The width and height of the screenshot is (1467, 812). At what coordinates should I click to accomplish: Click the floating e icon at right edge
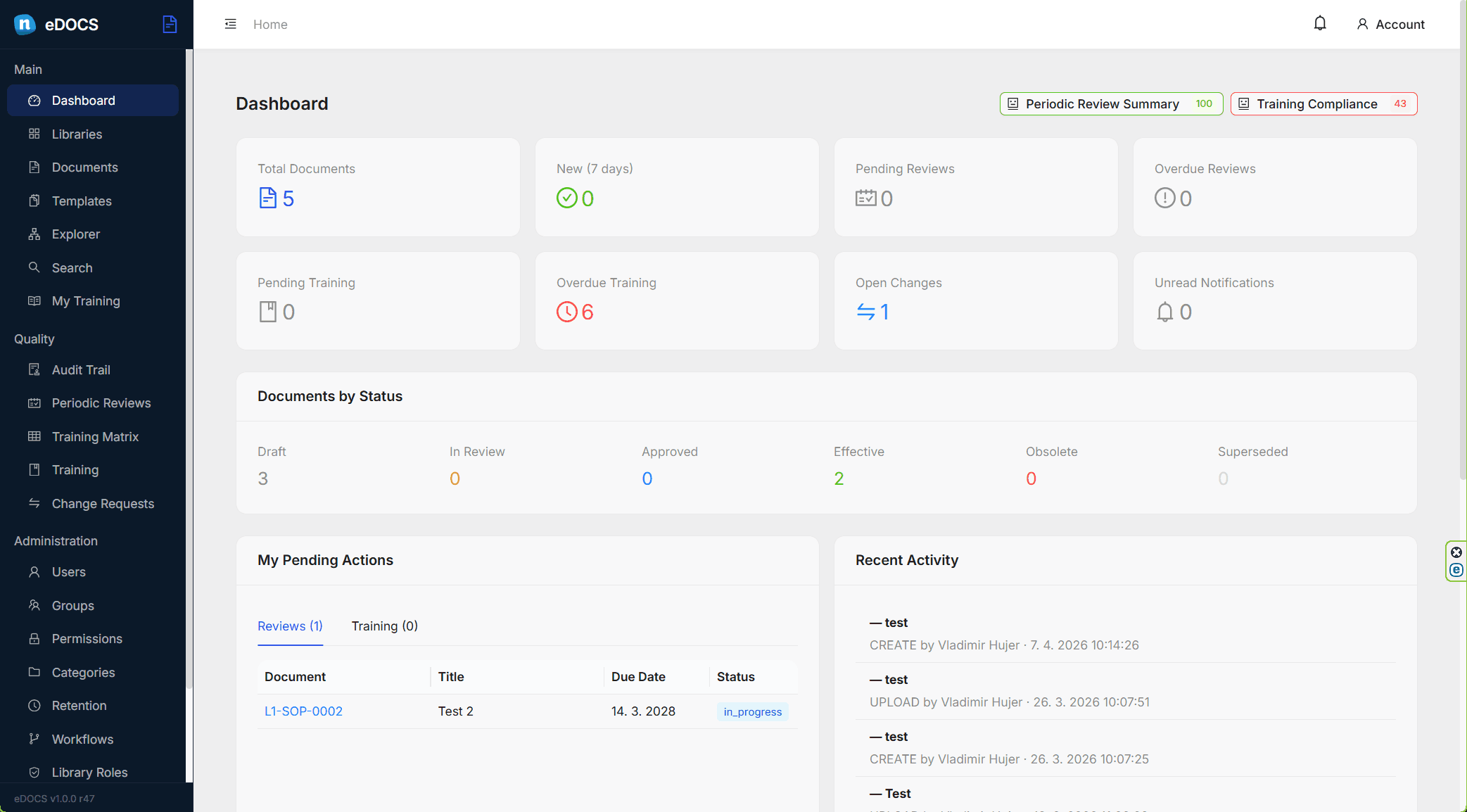pyautogui.click(x=1456, y=570)
